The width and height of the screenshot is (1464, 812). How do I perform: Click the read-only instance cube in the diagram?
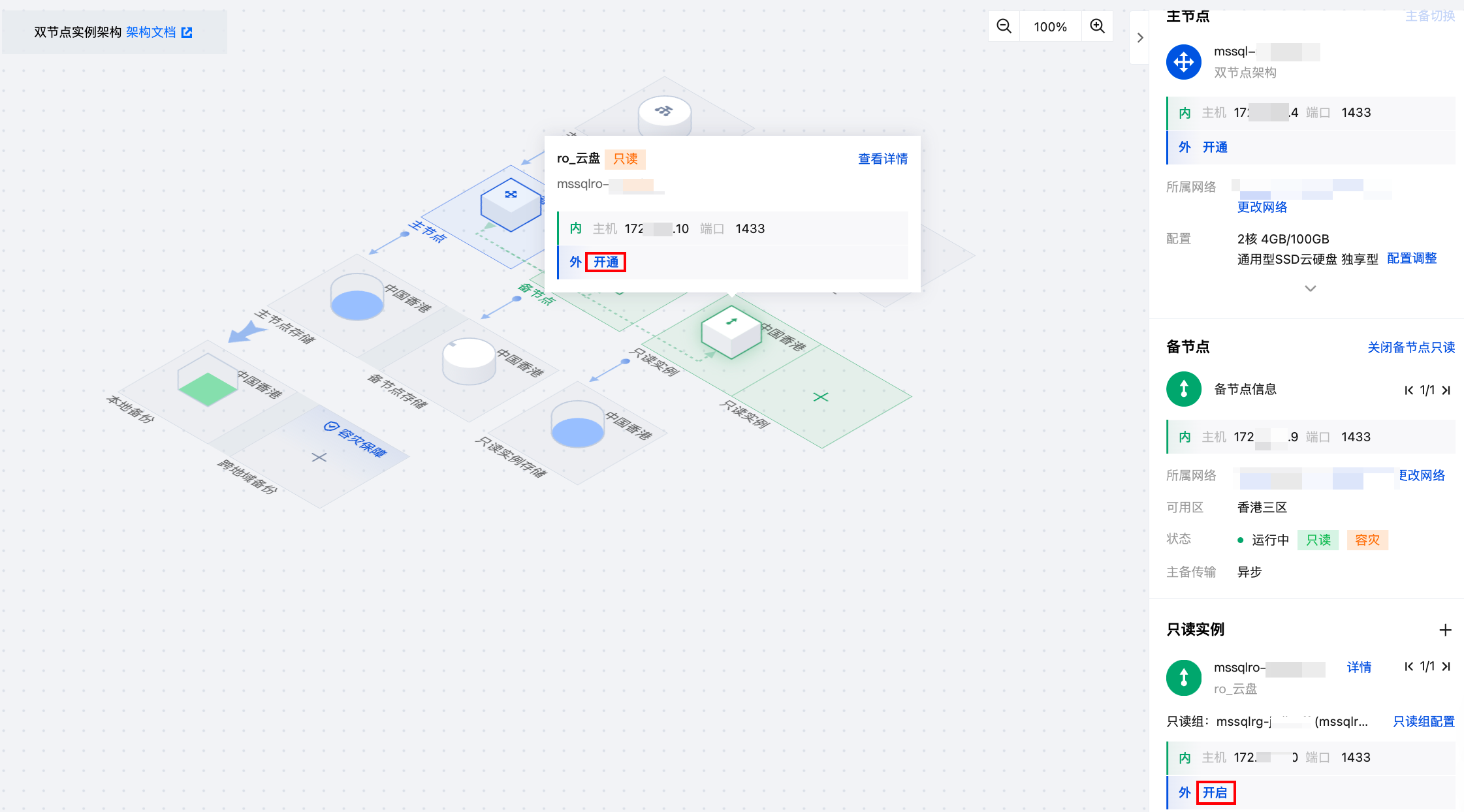tap(731, 331)
